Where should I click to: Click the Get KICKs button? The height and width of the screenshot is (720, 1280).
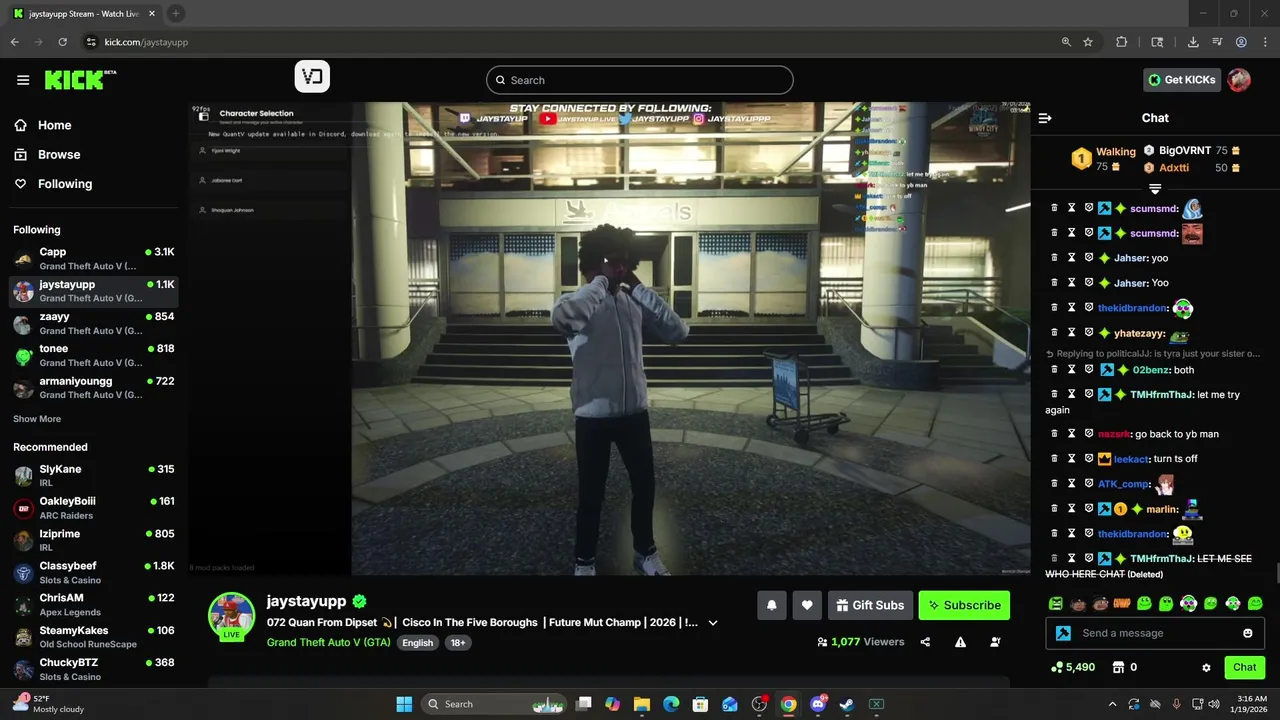point(1182,80)
